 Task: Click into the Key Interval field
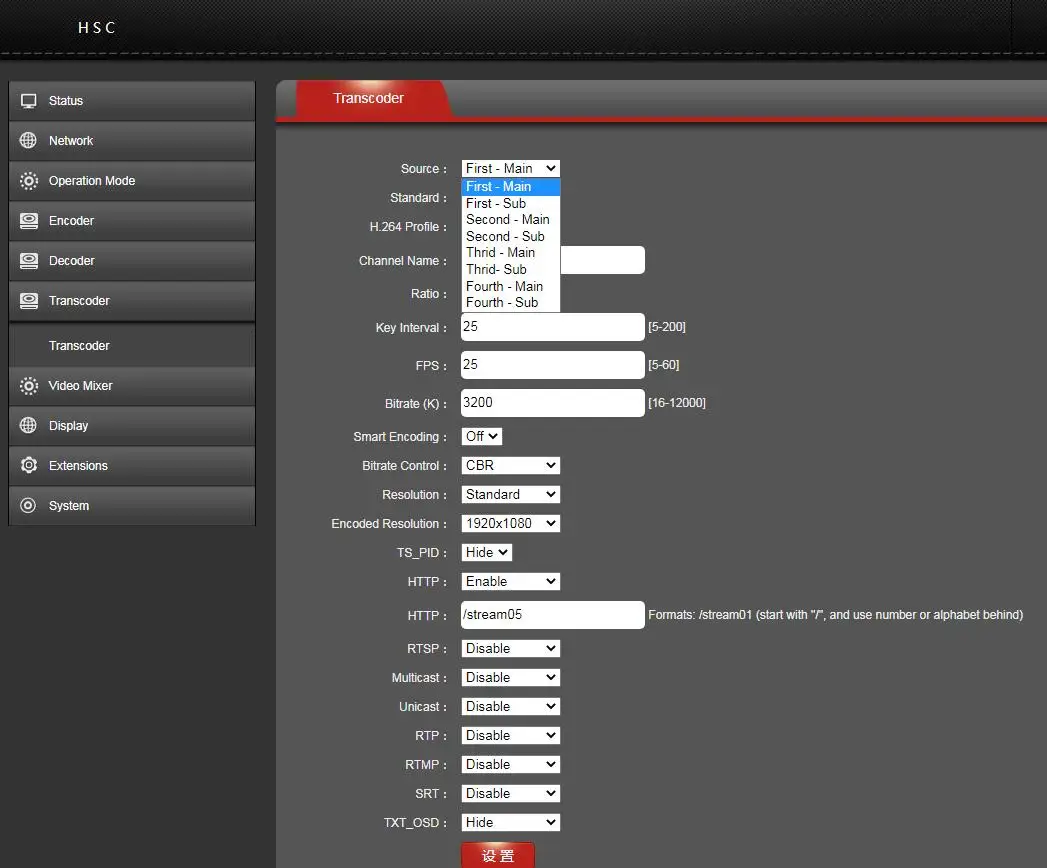point(553,327)
